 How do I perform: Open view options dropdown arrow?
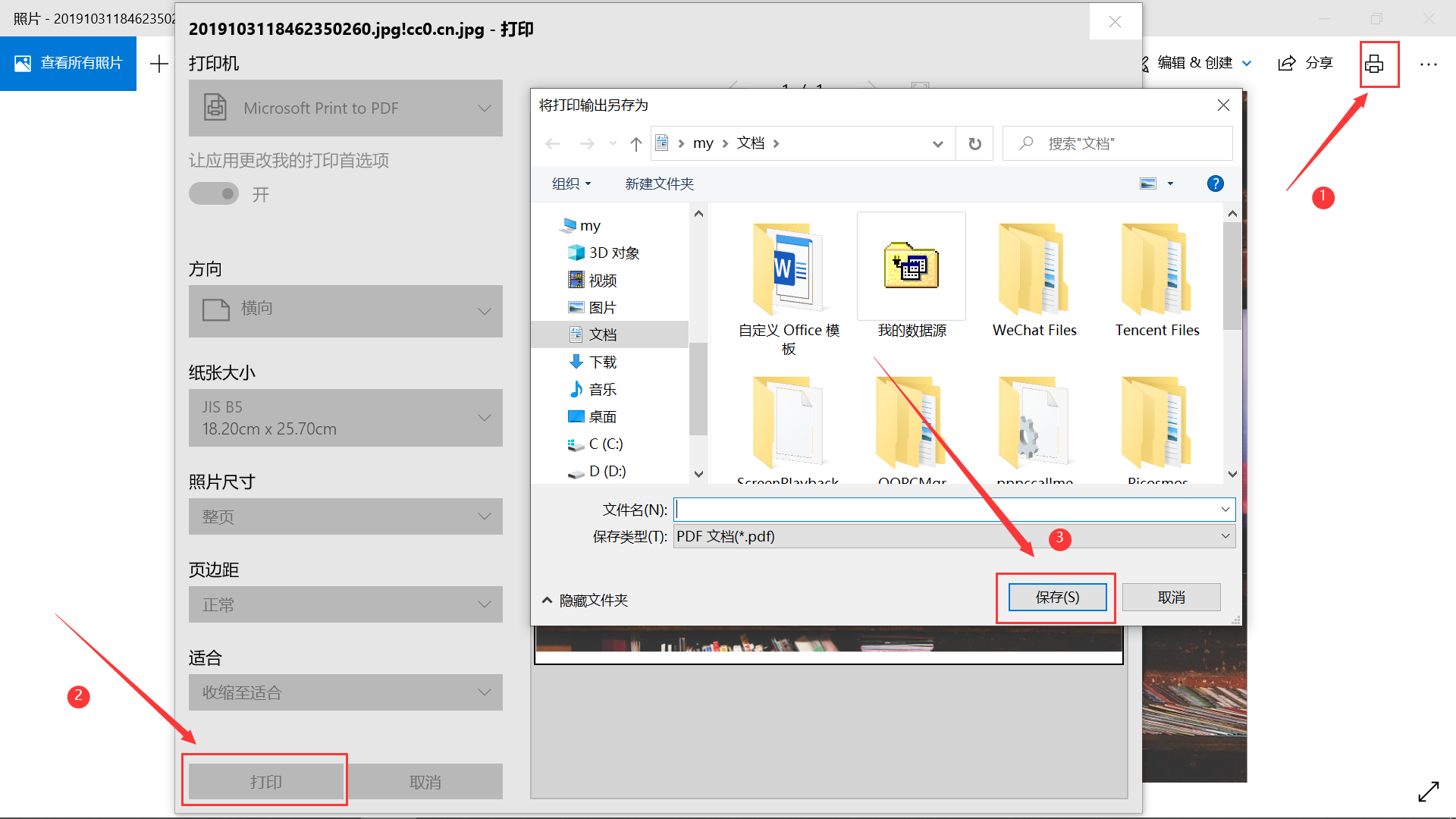pos(1170,184)
